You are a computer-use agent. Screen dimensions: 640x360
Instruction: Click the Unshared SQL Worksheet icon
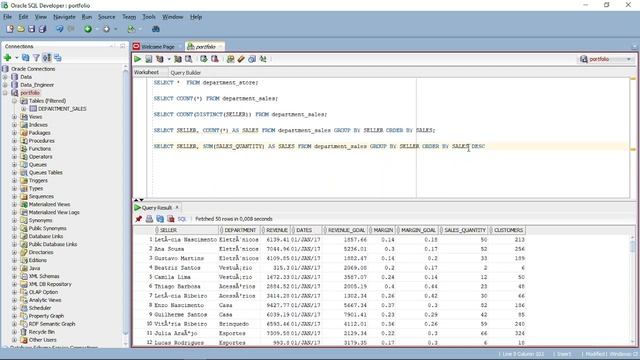[x=231, y=59]
